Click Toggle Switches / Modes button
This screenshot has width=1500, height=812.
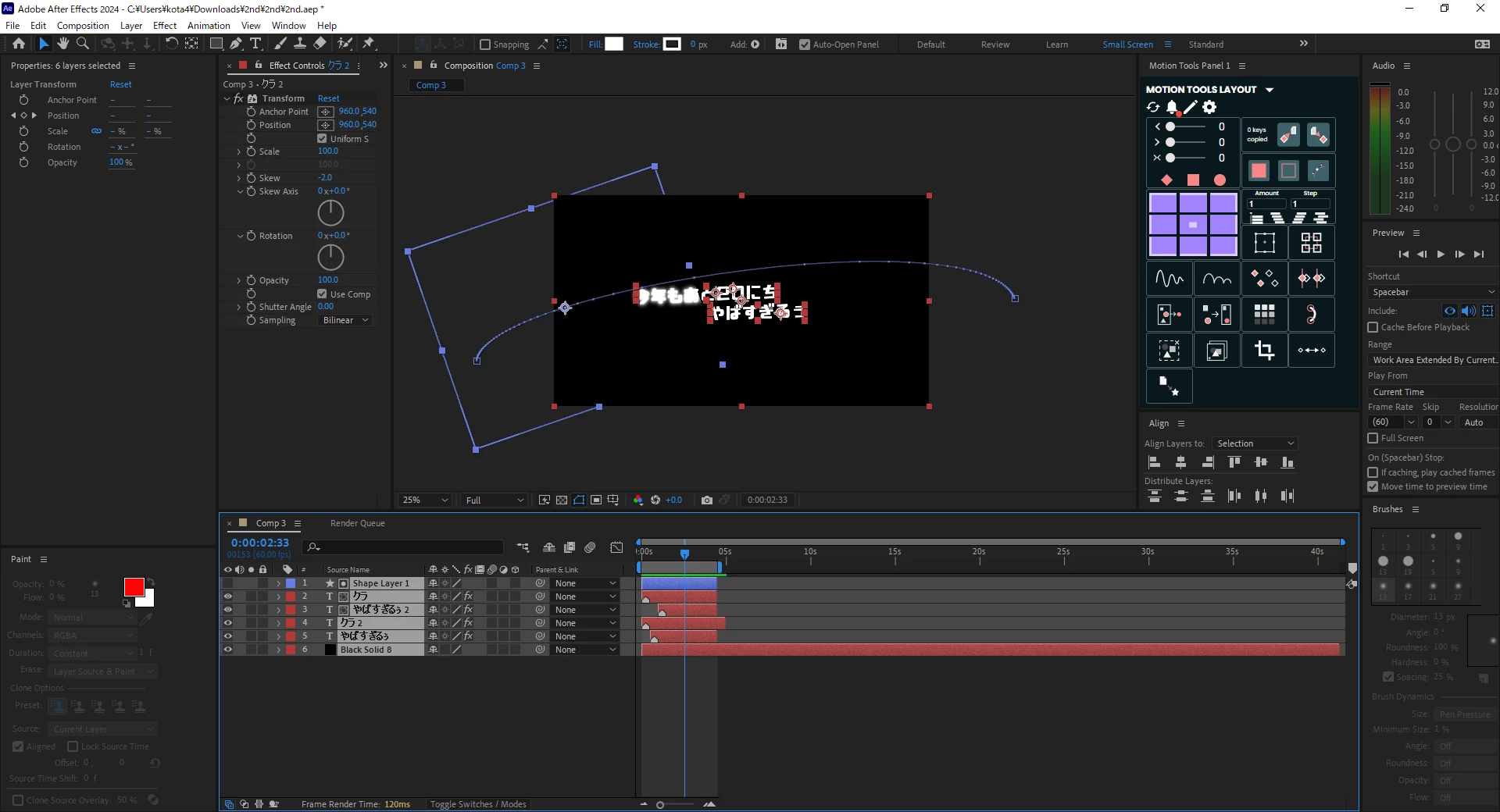(478, 804)
